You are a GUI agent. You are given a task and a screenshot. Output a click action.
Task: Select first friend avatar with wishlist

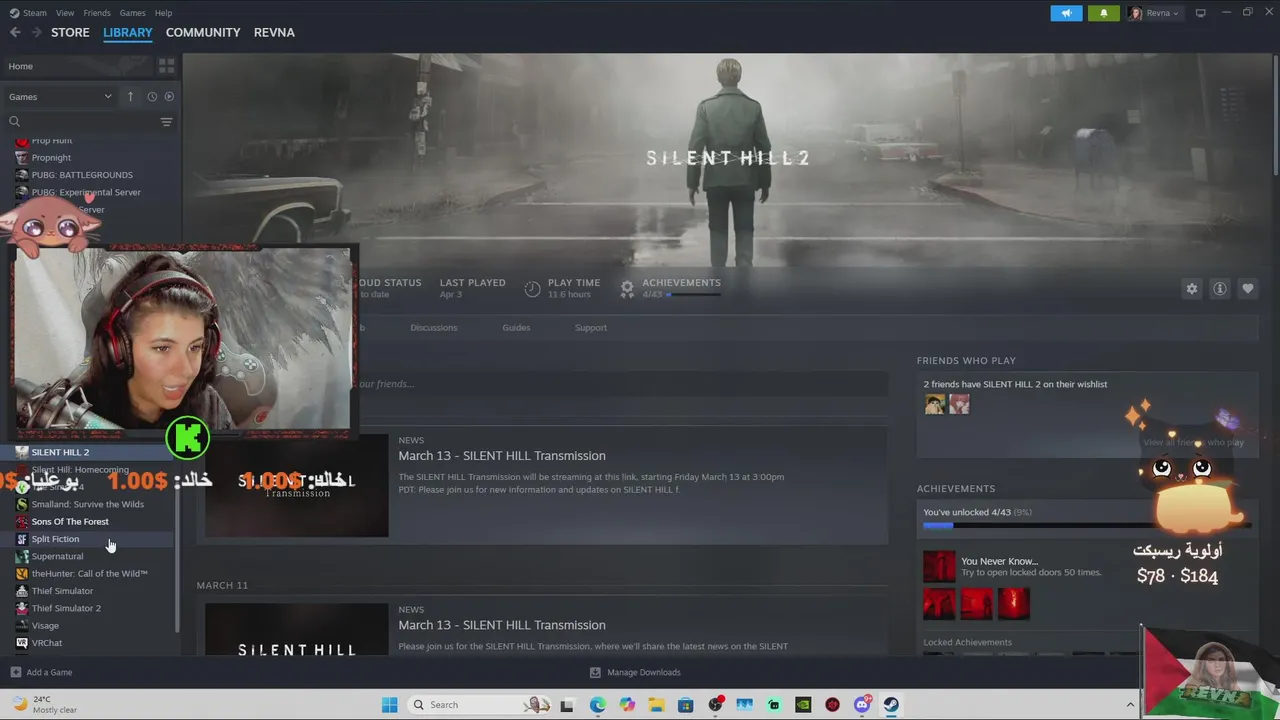[934, 404]
